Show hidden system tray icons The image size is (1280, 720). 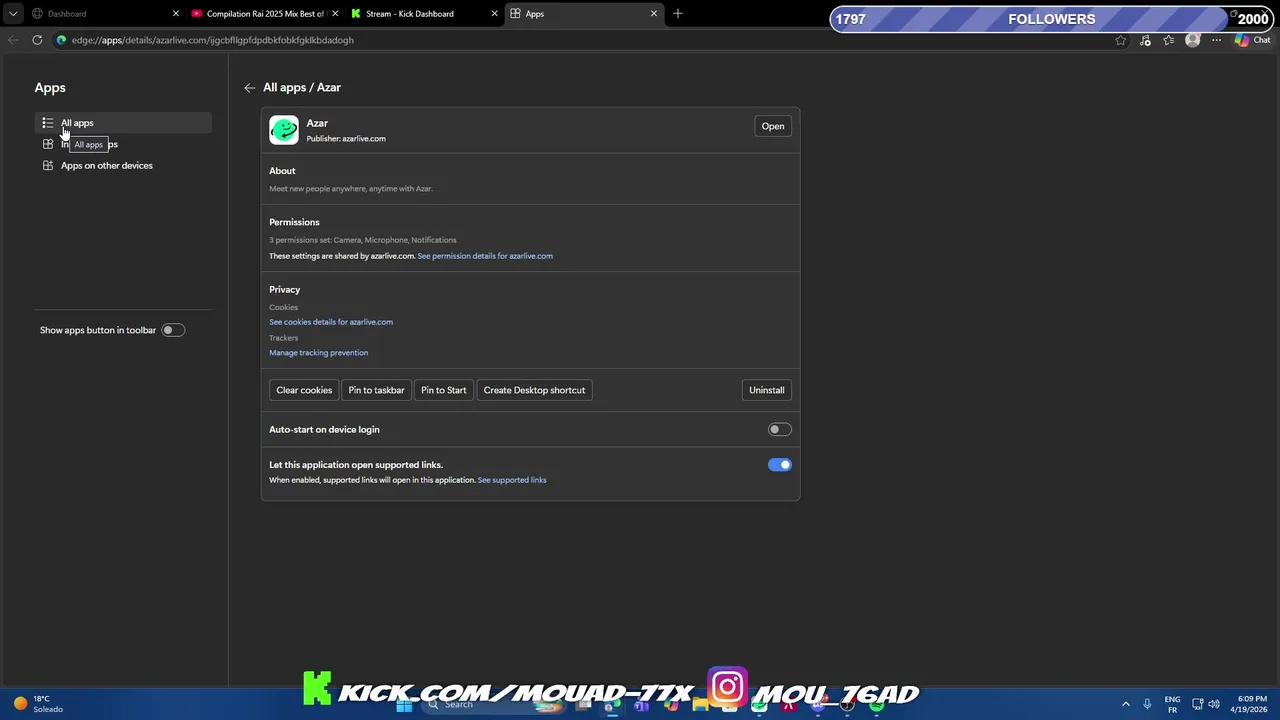[1126, 704]
